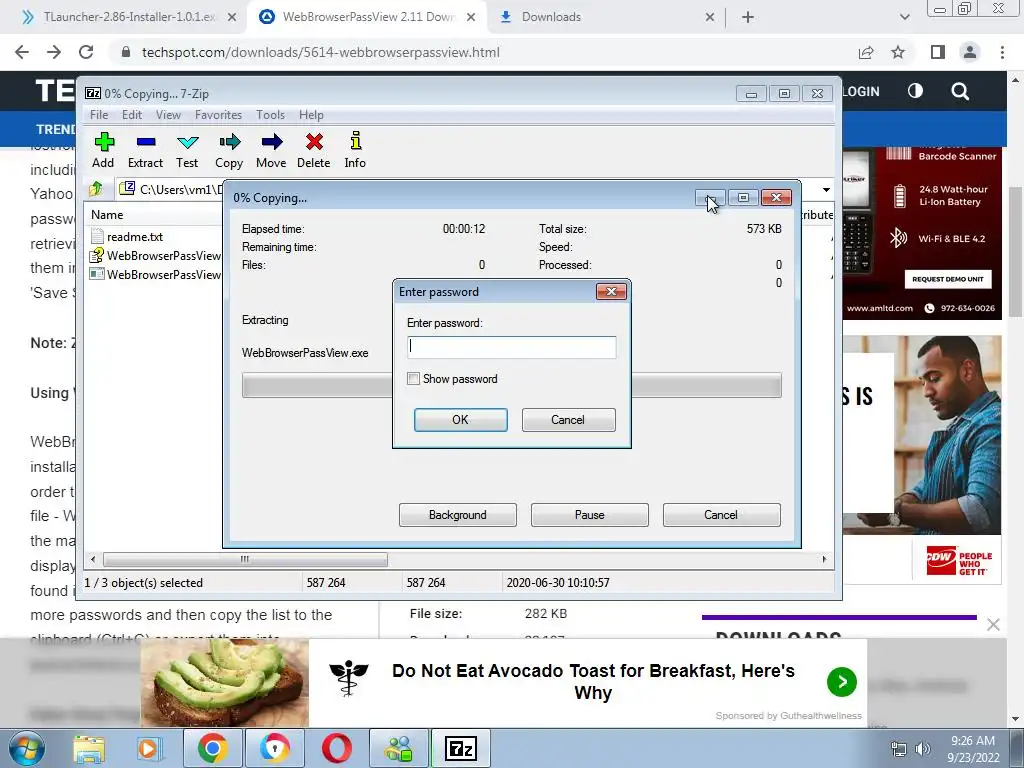
Task: Open Google Chrome from the taskbar
Action: click(x=212, y=748)
